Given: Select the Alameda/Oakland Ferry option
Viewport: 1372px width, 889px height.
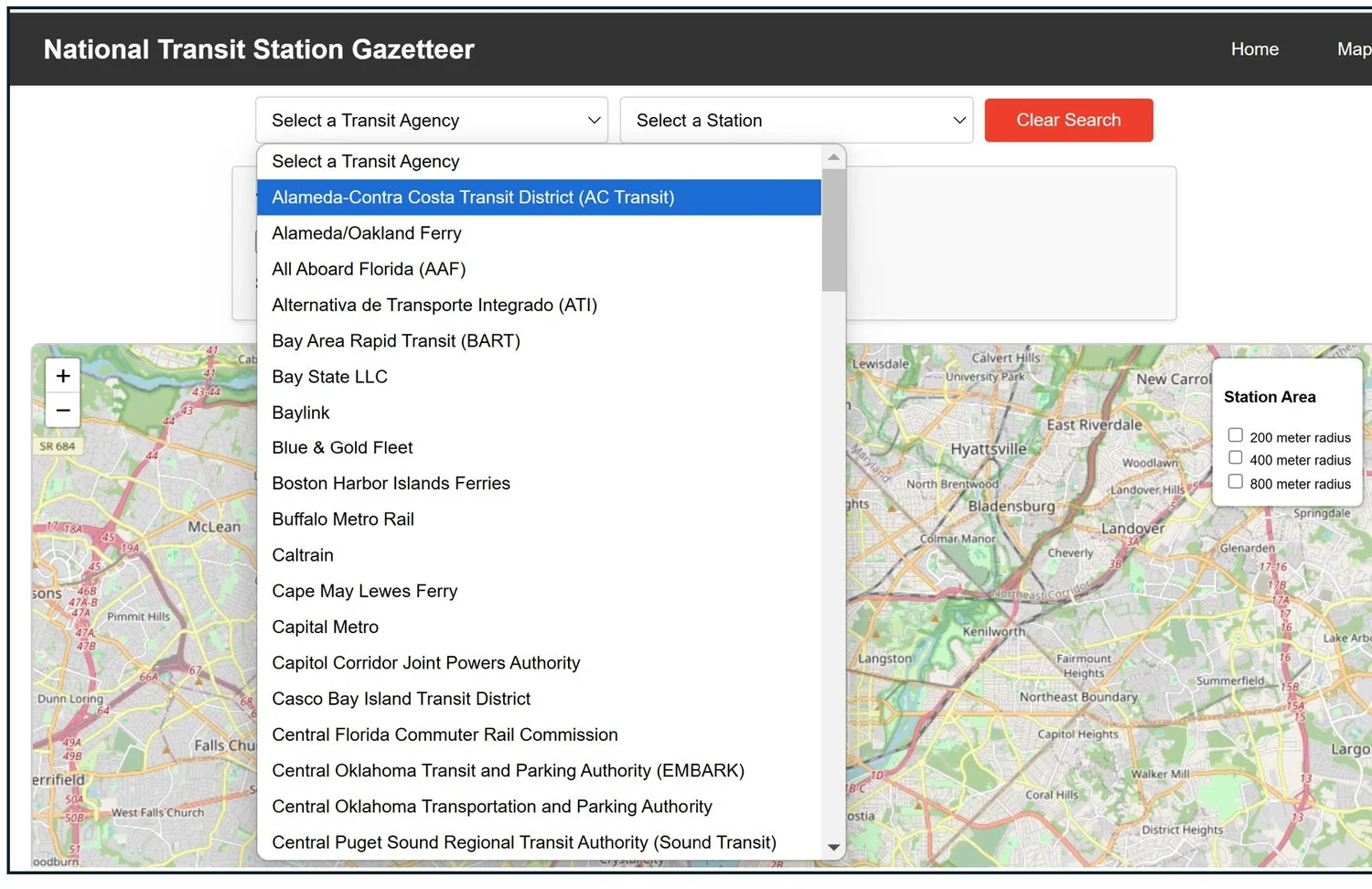Looking at the screenshot, I should coord(366,233).
